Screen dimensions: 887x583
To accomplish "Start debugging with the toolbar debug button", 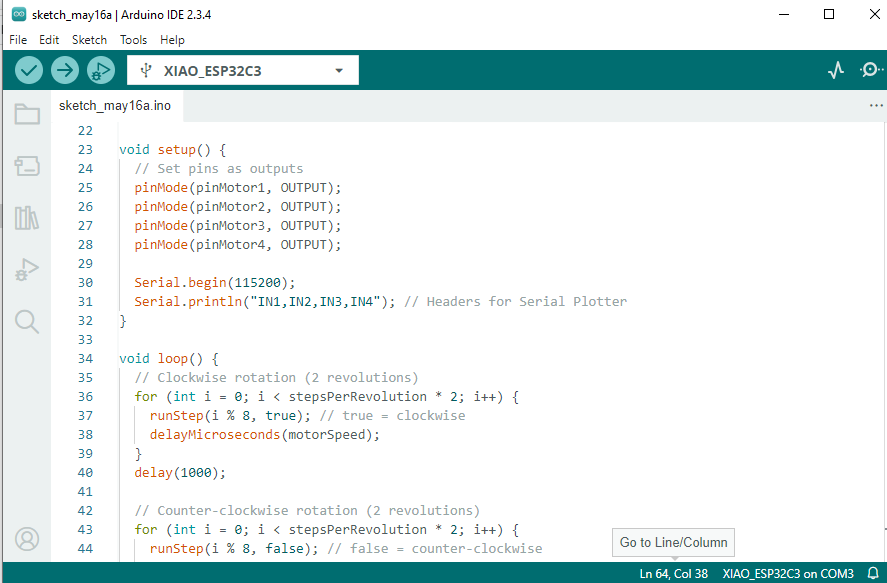I will [101, 71].
